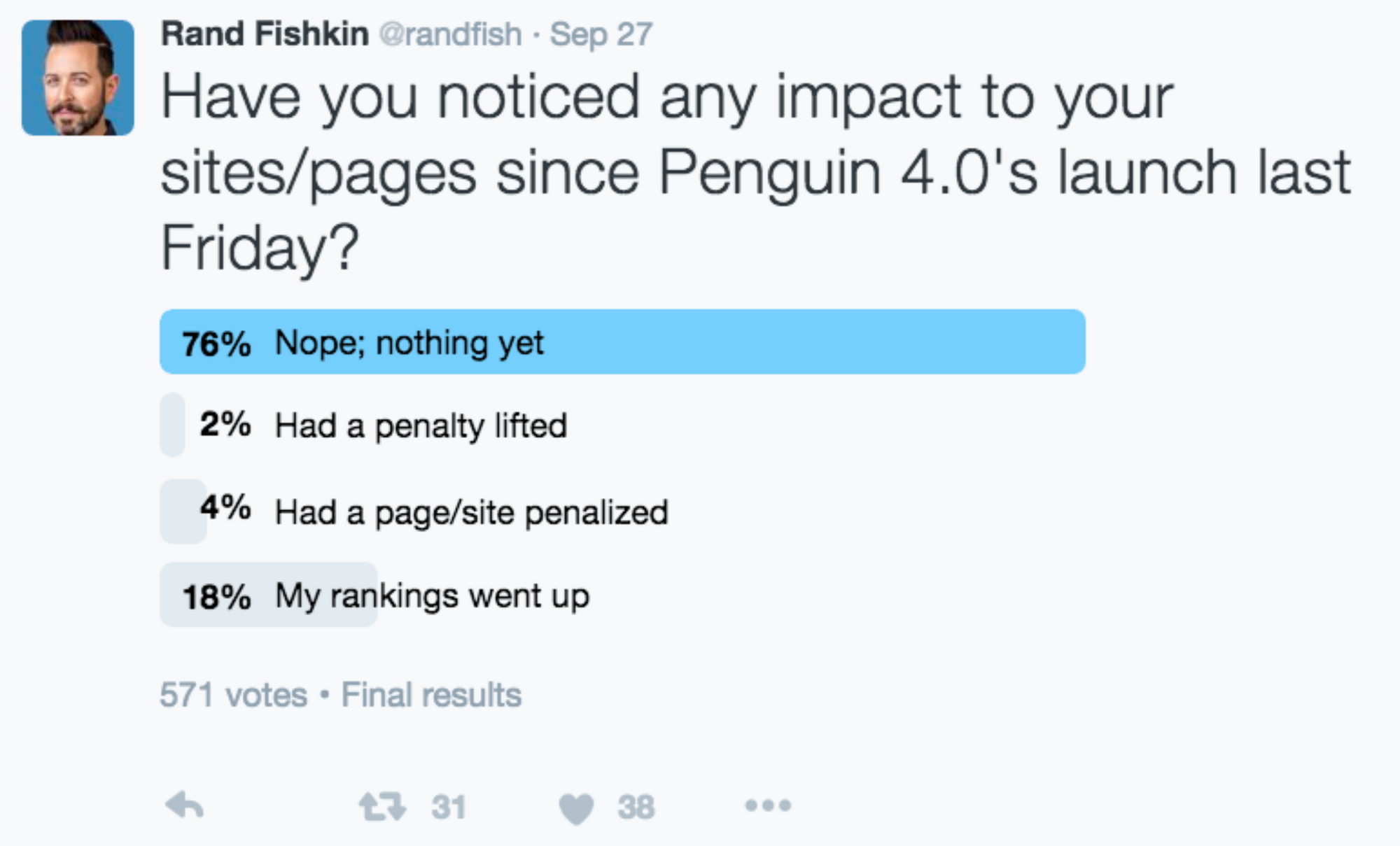Click the like count 38

click(636, 807)
